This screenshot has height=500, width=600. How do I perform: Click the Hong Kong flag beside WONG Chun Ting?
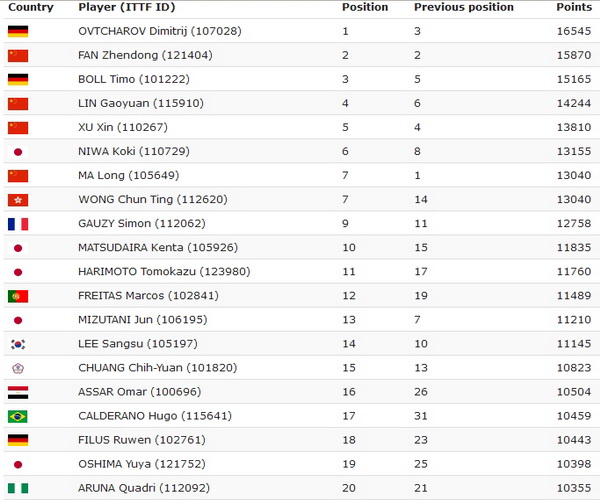click(18, 200)
